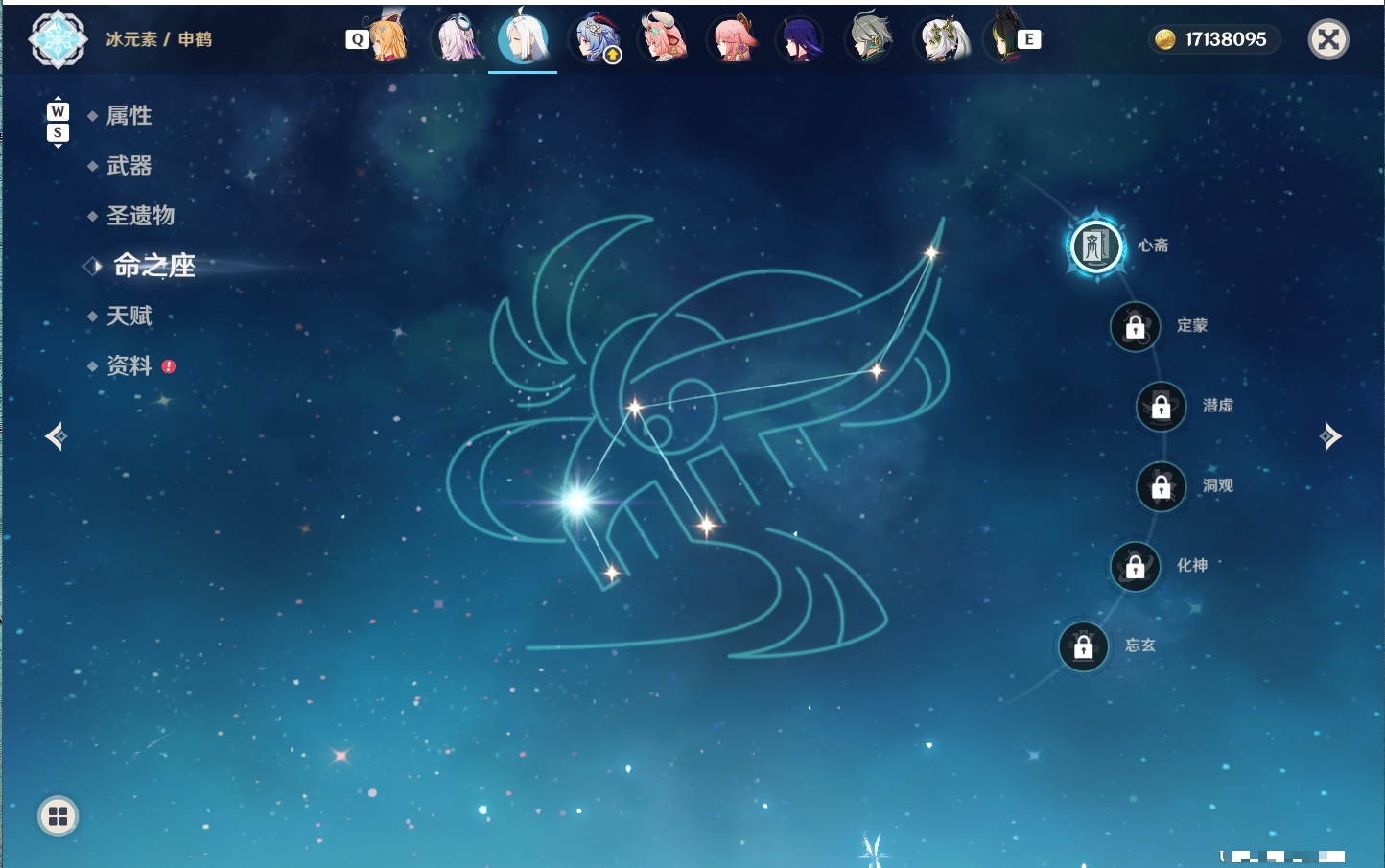
Task: Open the 圣遗物 artifacts tab
Action: pyautogui.click(x=140, y=216)
